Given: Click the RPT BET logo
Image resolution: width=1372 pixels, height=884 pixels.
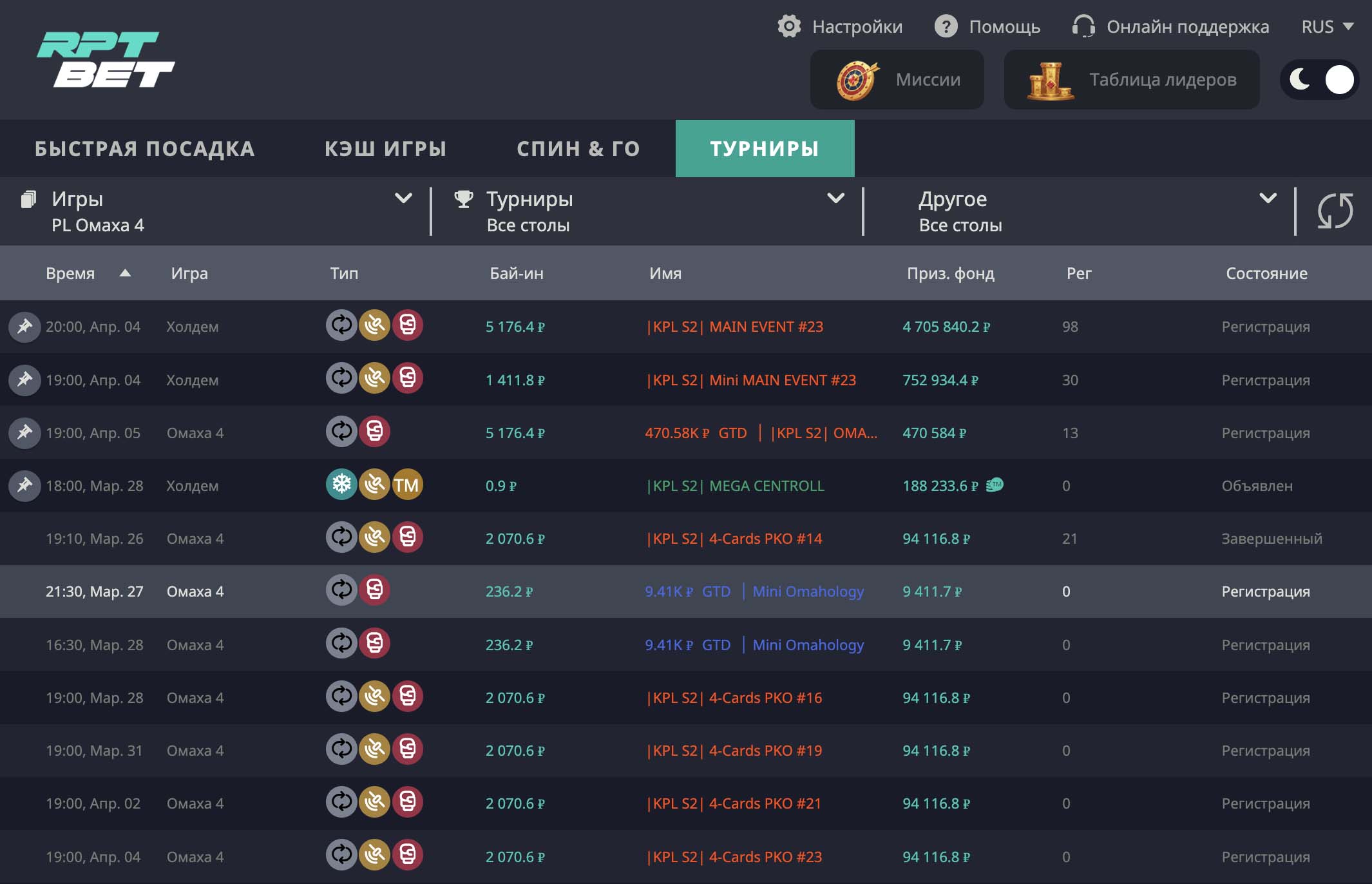Looking at the screenshot, I should pos(106,59).
